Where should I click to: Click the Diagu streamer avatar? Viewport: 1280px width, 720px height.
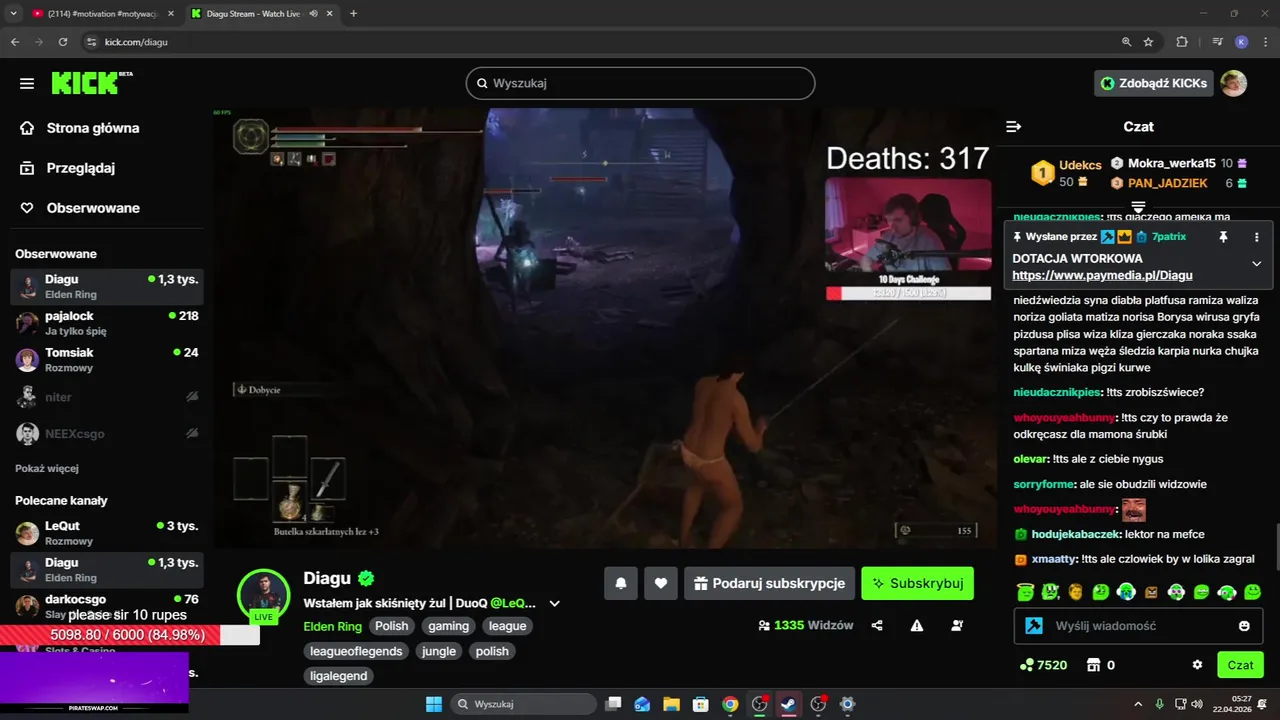click(263, 595)
